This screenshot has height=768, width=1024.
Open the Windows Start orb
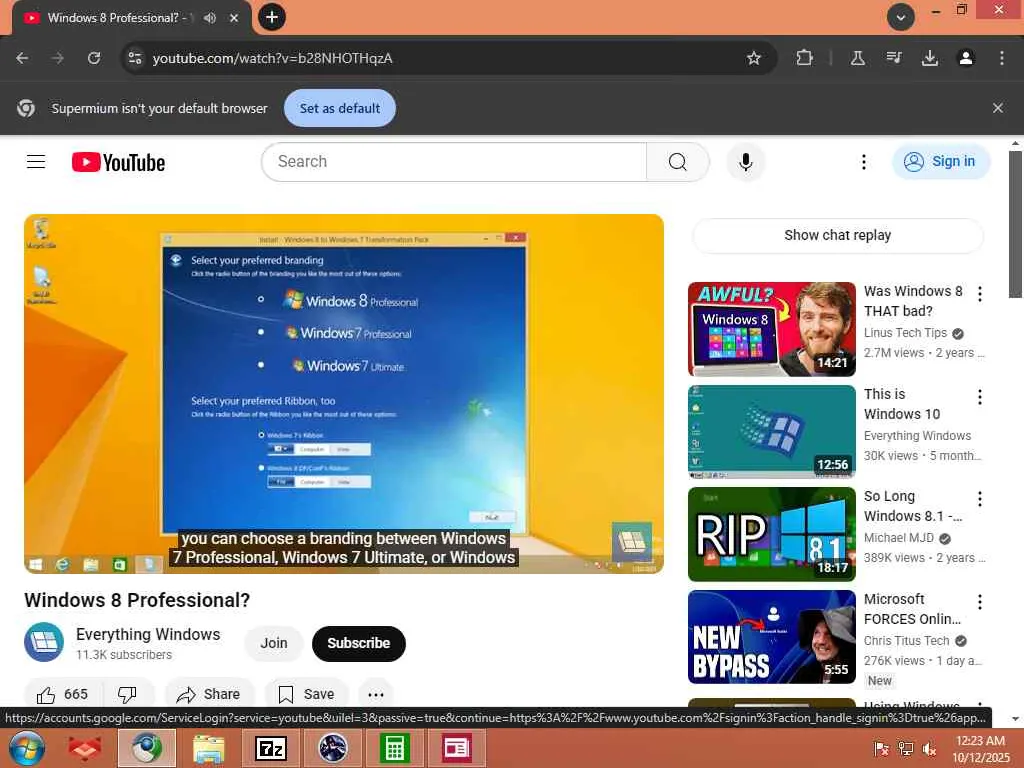click(26, 748)
